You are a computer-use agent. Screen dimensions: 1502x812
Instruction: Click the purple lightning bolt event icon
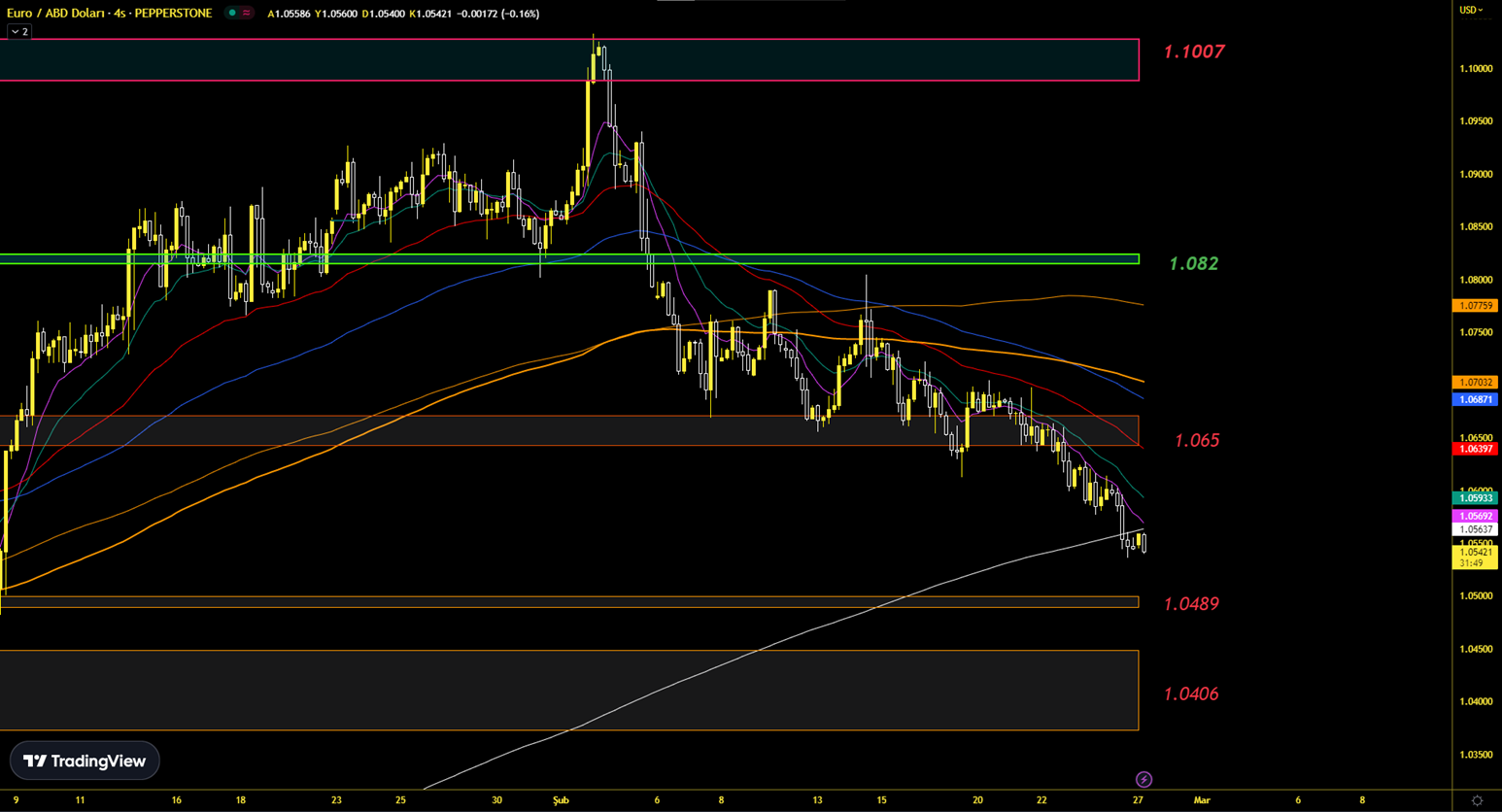click(1144, 779)
